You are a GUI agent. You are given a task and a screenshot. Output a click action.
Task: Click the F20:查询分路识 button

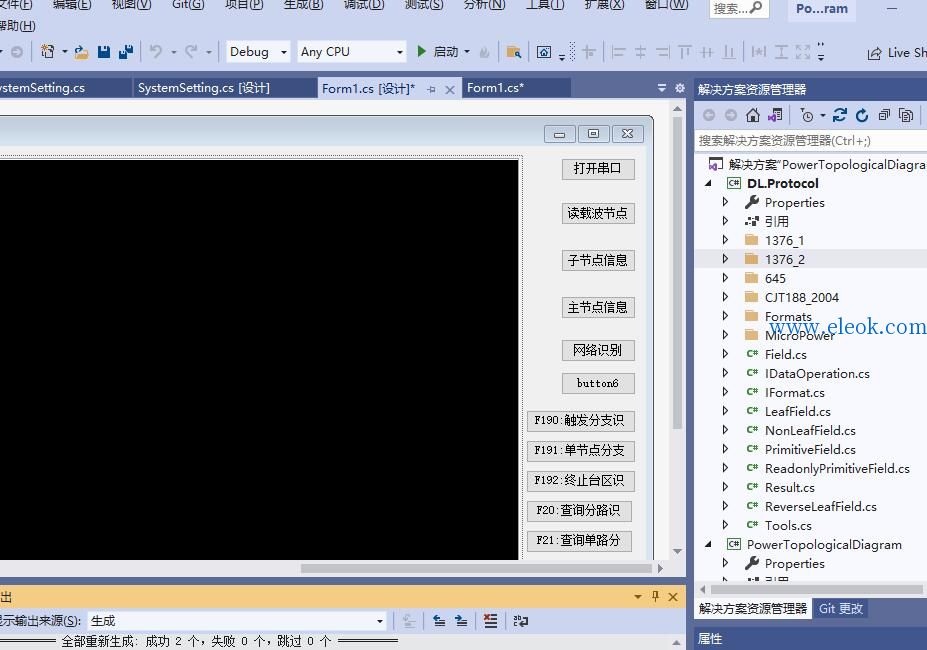point(579,510)
